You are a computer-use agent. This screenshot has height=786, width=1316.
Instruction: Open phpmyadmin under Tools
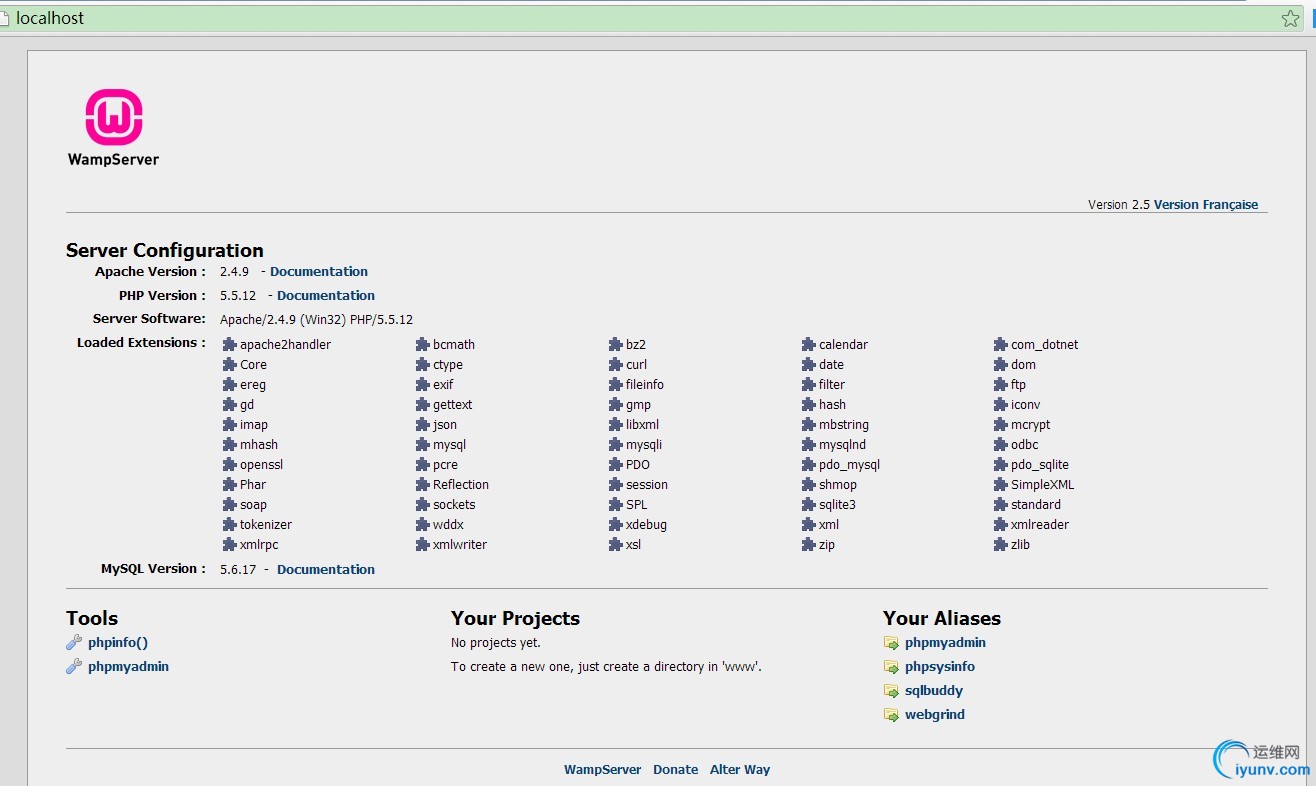(x=128, y=667)
